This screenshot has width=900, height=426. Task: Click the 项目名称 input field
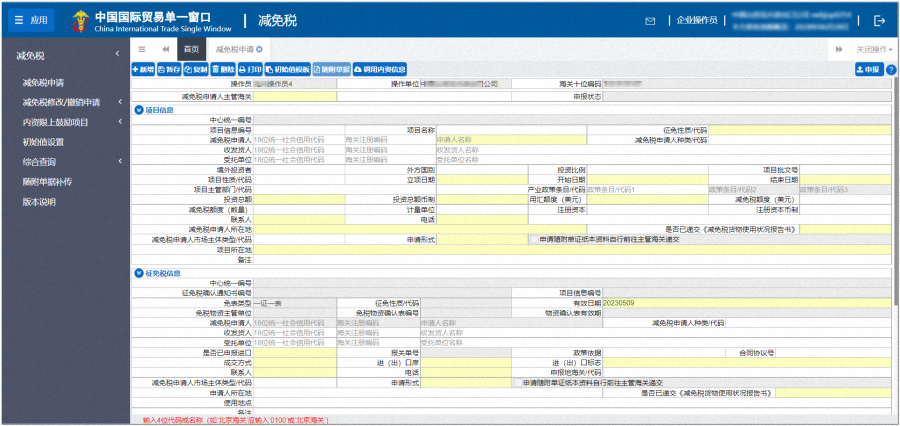coord(511,130)
